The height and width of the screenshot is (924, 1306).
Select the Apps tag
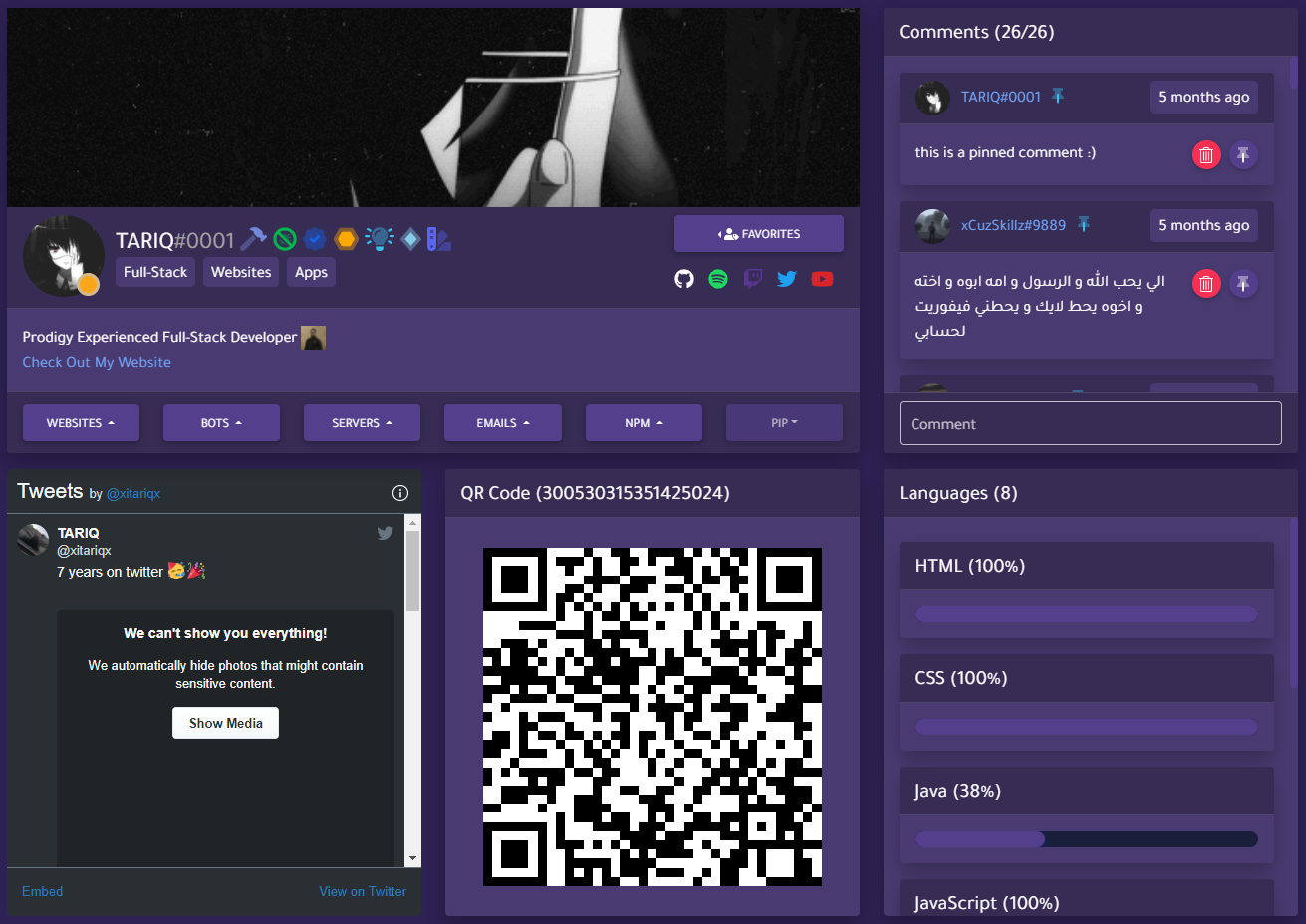click(x=311, y=272)
